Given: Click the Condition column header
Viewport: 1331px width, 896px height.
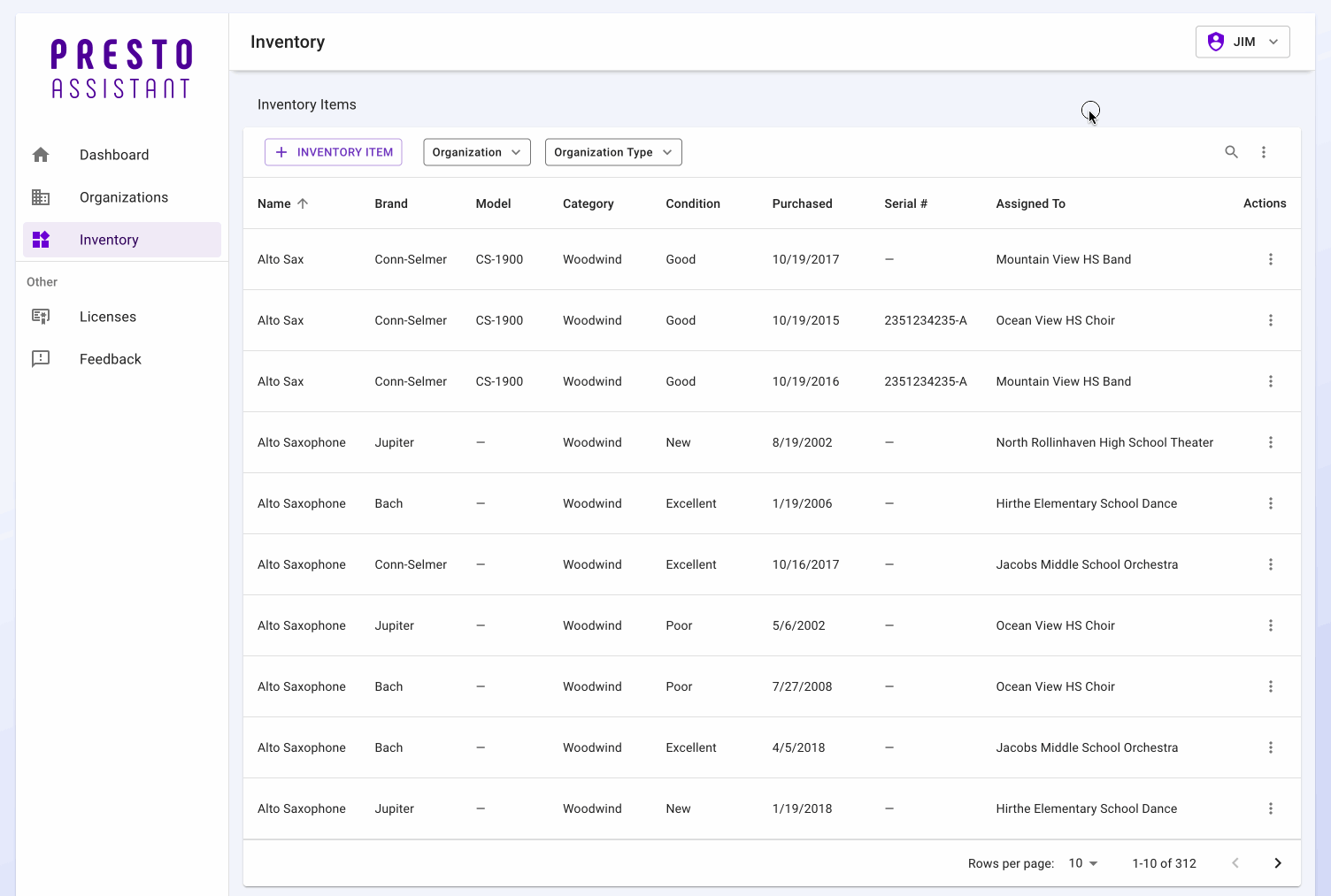Looking at the screenshot, I should [x=692, y=203].
